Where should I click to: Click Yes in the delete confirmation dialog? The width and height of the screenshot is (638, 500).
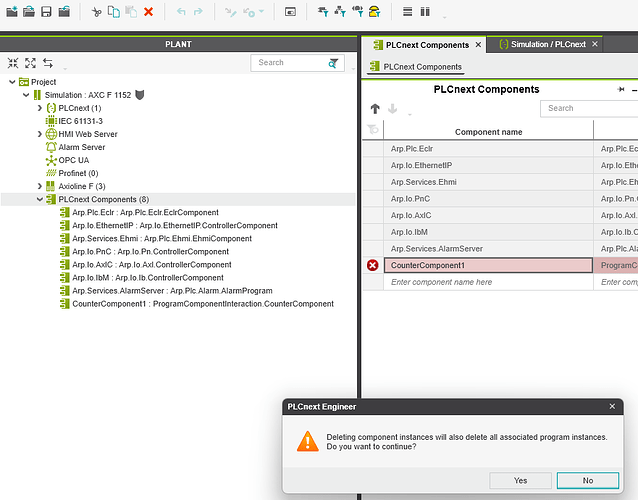[520, 480]
